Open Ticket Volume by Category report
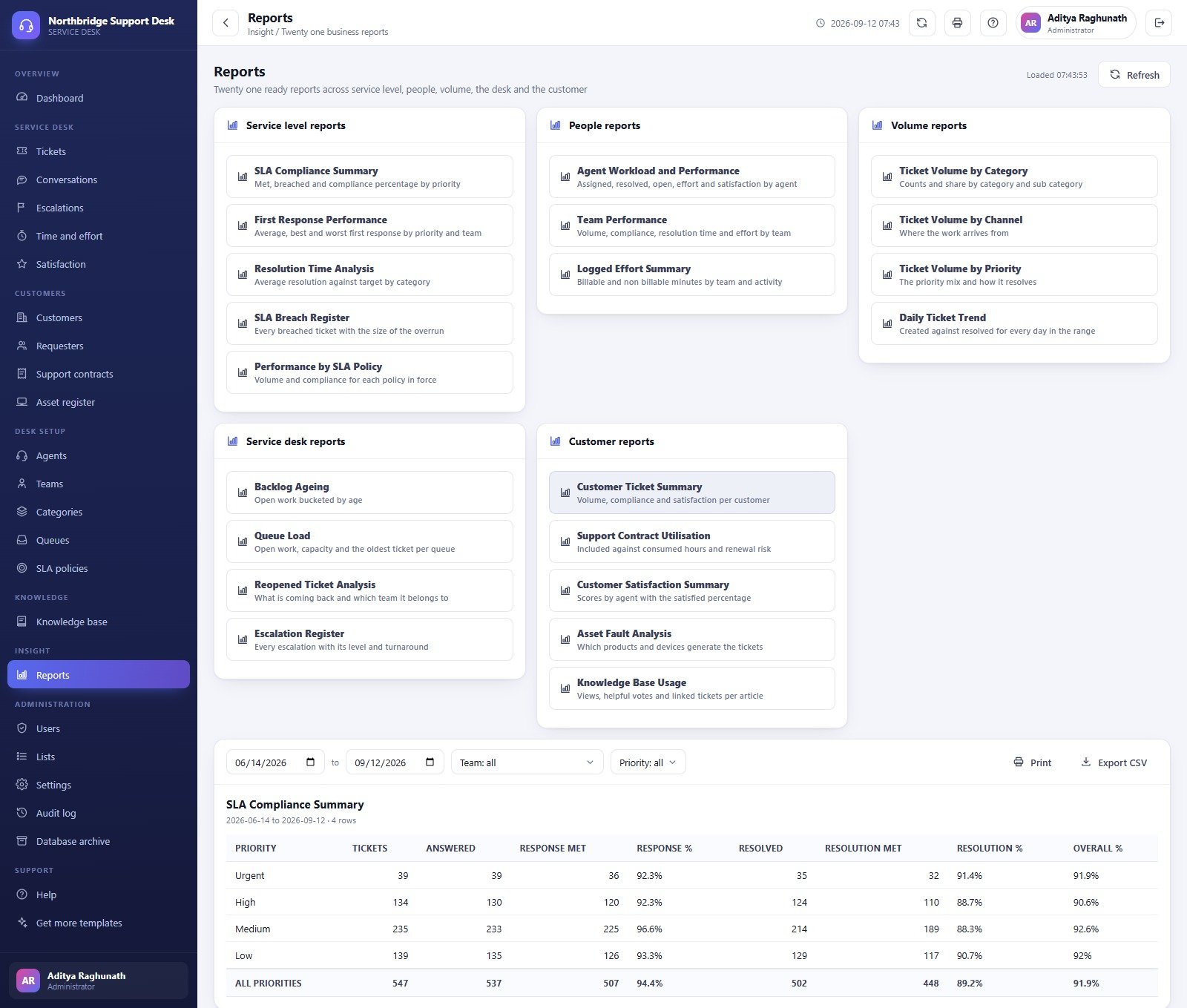 point(1014,177)
